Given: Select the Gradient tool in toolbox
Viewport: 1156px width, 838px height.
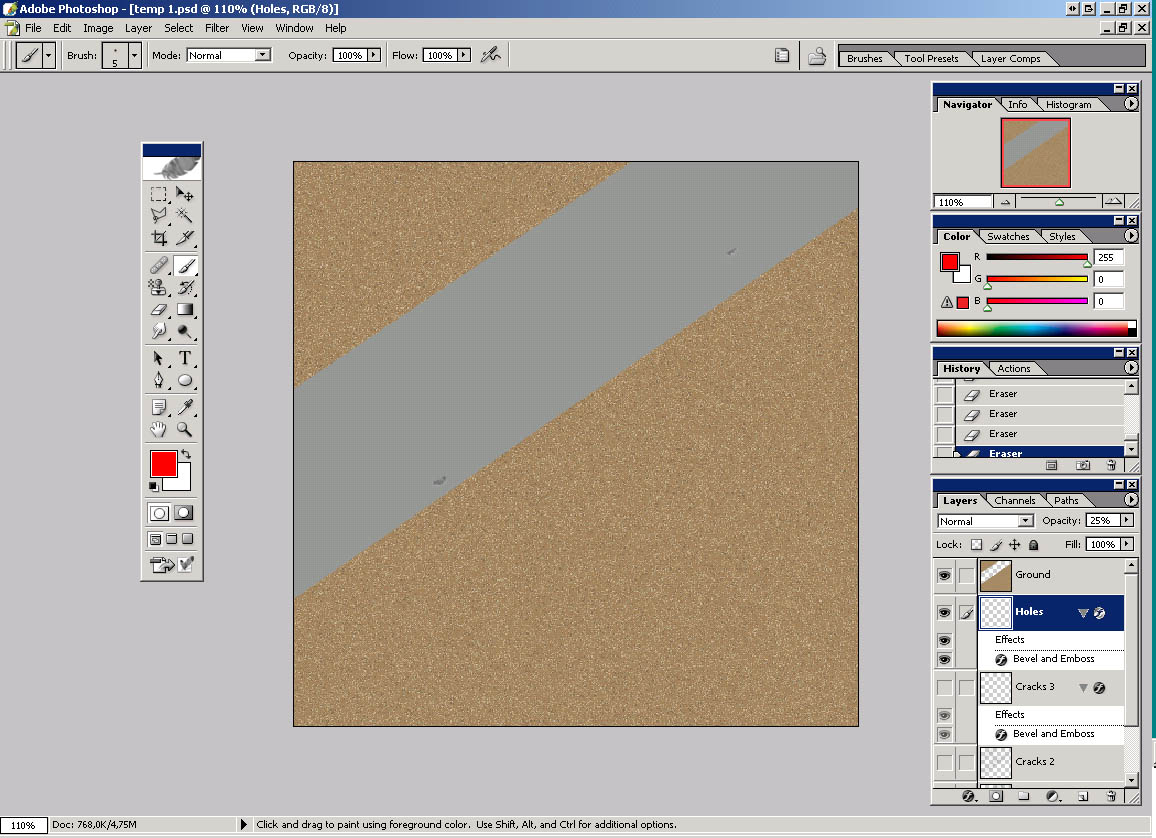Looking at the screenshot, I should point(185,309).
